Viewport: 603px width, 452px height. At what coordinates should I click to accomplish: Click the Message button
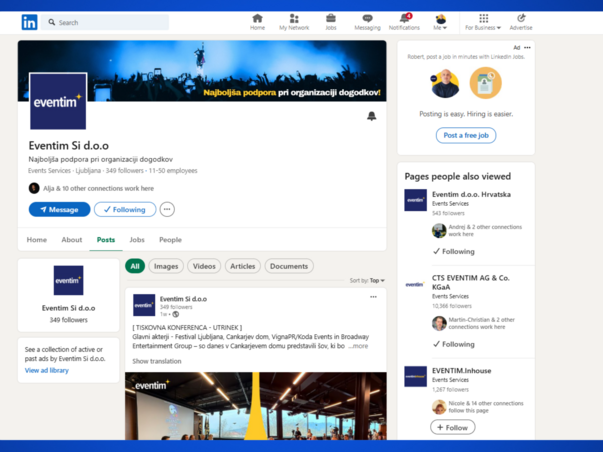60,209
